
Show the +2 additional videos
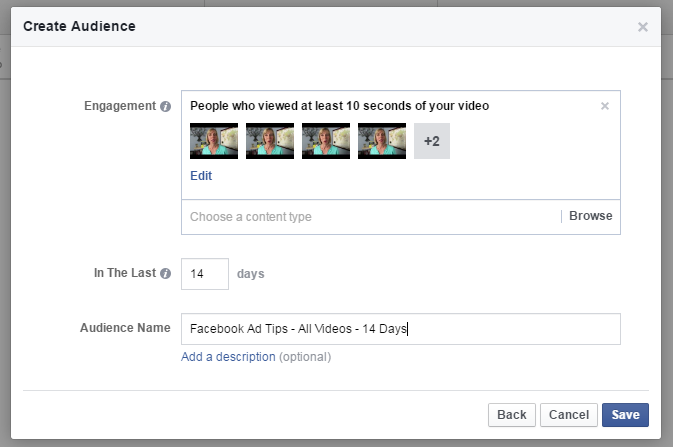pos(432,141)
